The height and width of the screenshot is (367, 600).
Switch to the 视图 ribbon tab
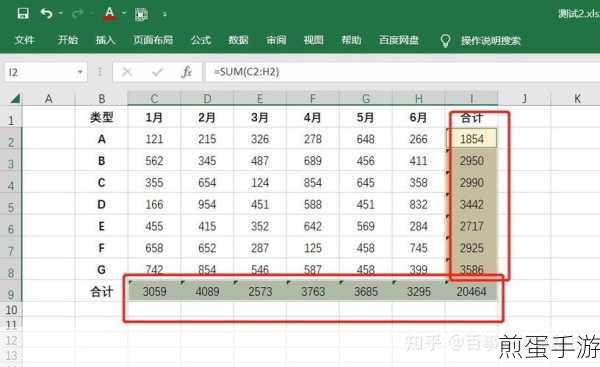click(313, 40)
